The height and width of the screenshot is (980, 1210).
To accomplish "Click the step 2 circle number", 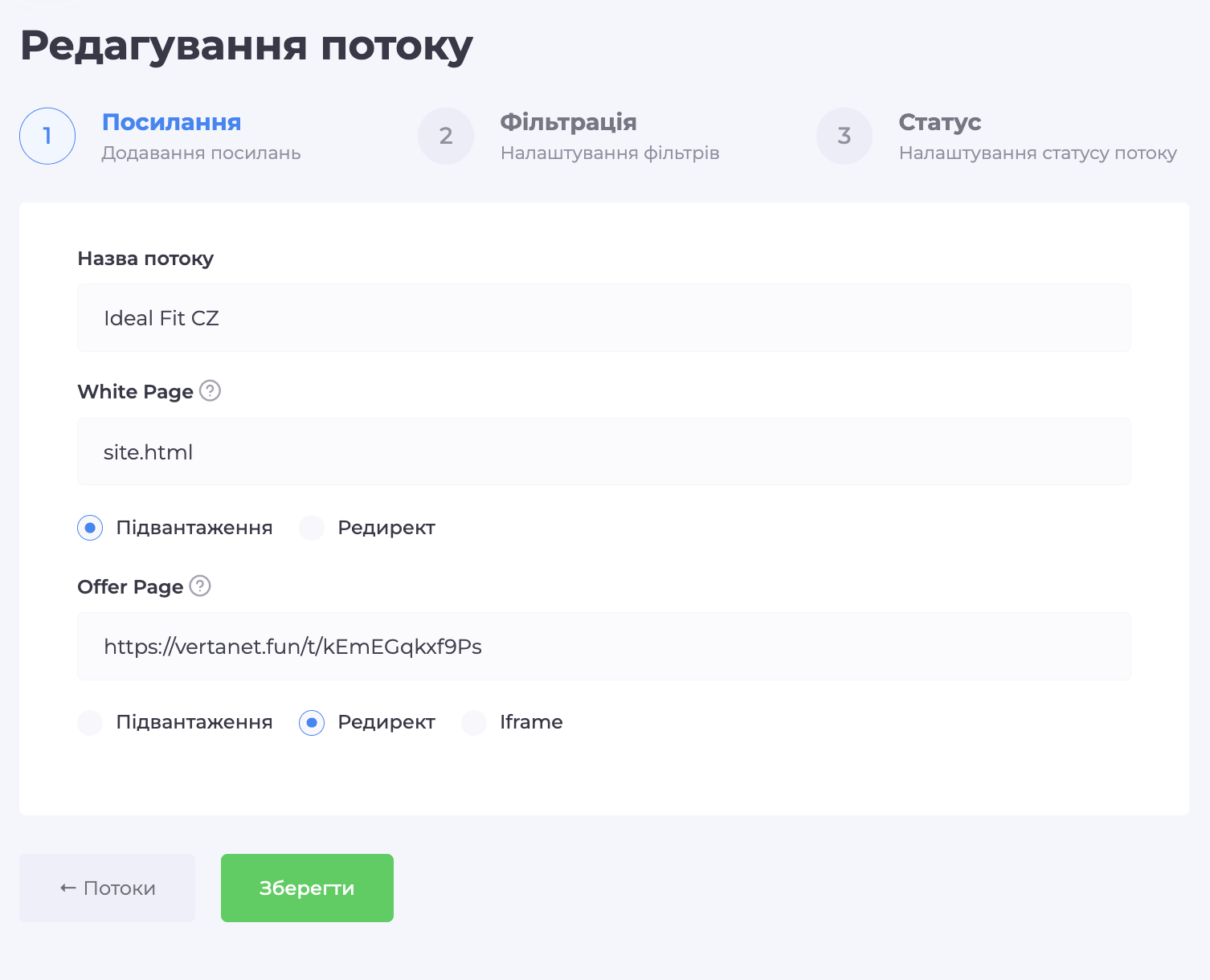I will (x=446, y=136).
